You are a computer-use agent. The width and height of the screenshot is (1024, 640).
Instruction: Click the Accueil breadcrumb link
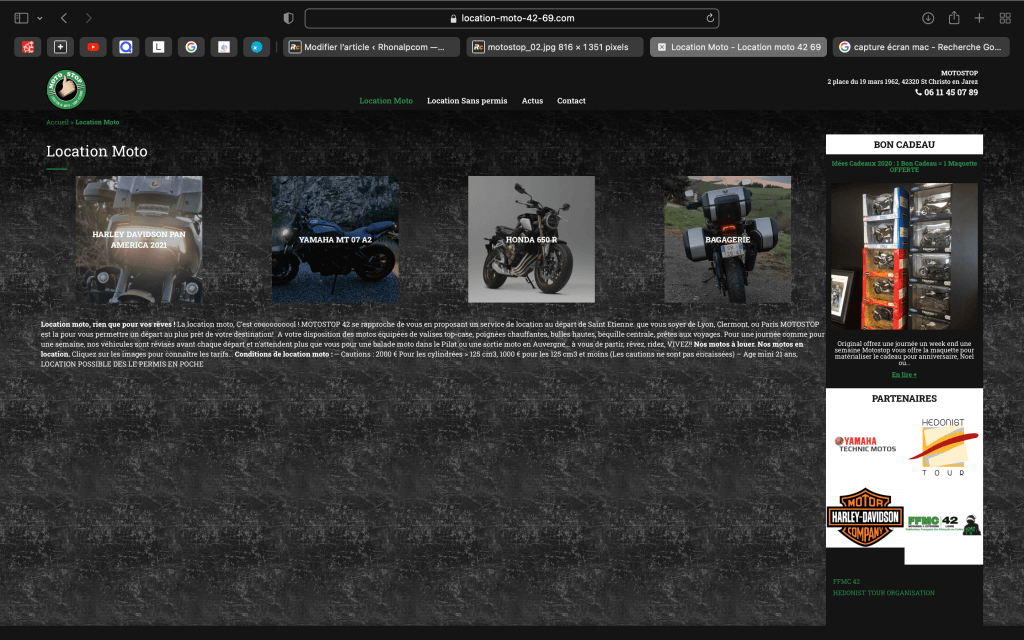[57, 122]
